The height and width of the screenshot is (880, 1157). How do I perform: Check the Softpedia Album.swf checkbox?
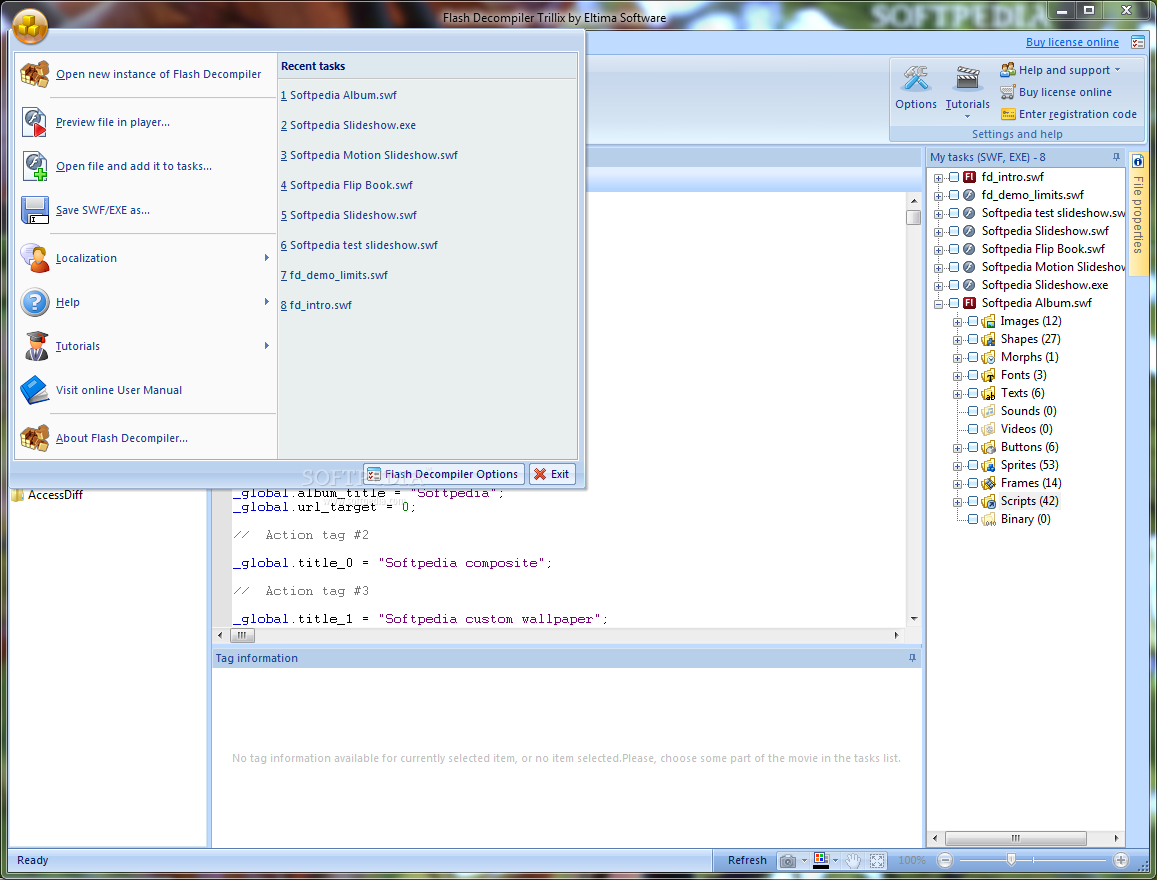click(954, 303)
